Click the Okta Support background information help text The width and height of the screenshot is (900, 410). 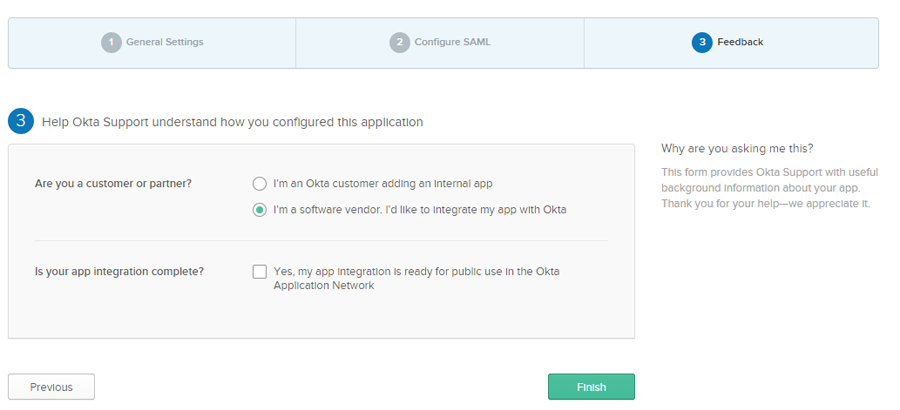click(x=768, y=188)
